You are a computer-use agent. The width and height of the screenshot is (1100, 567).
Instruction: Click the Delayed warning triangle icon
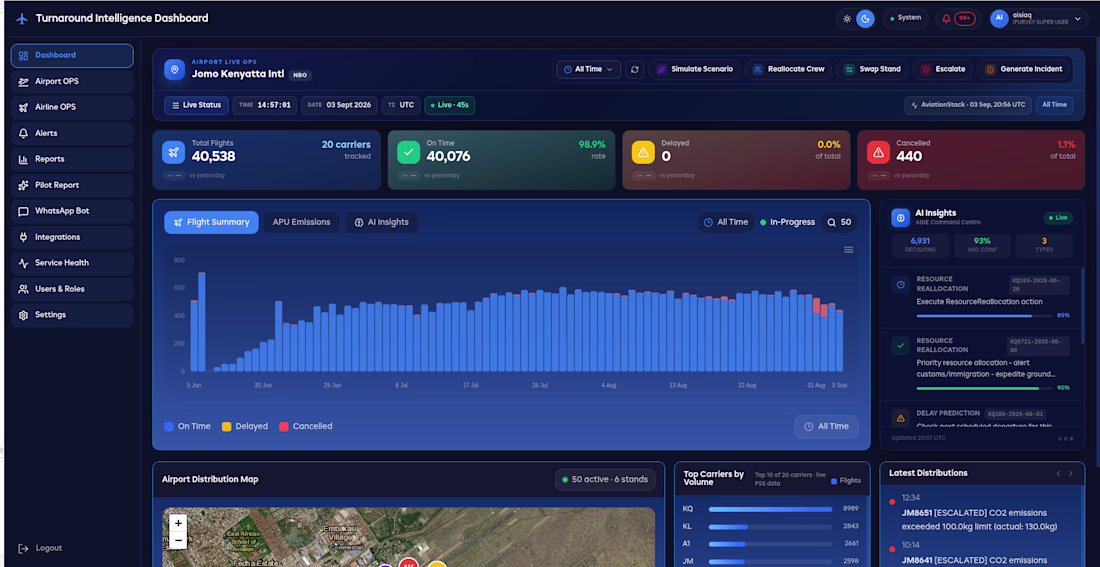tap(643, 152)
